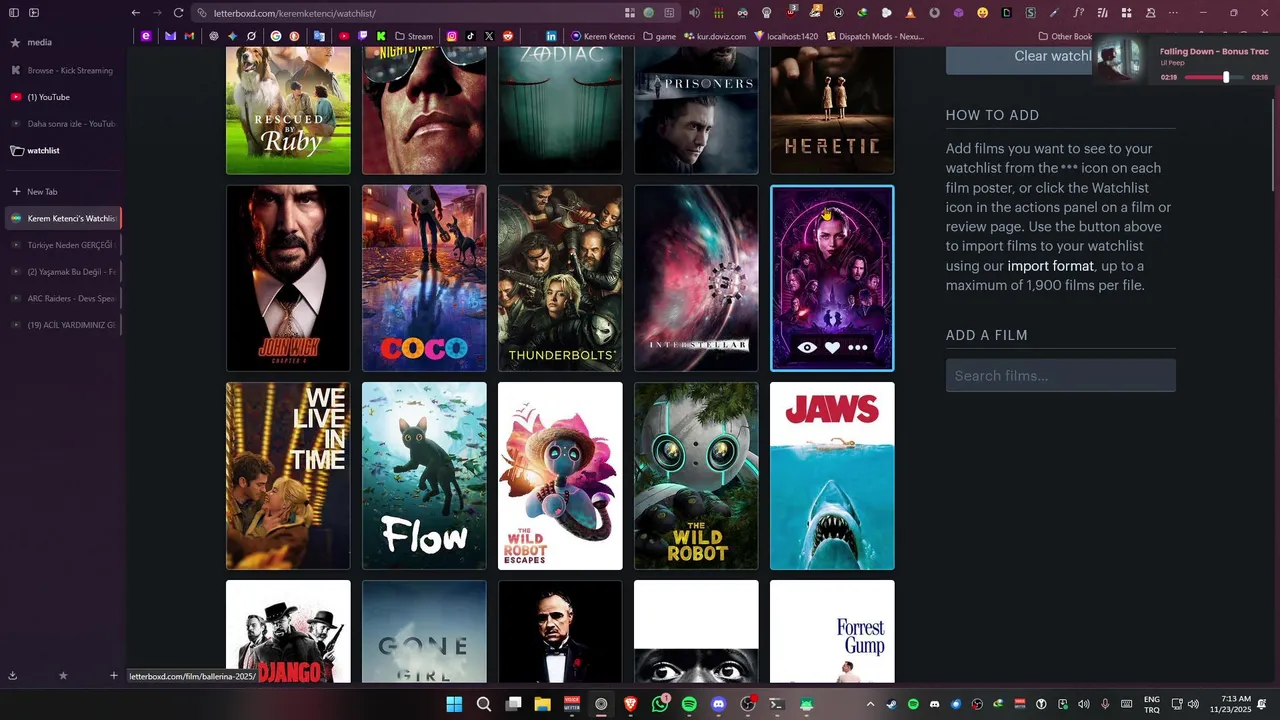
Task: Open the localhost:1420 bookmark
Action: click(x=786, y=36)
